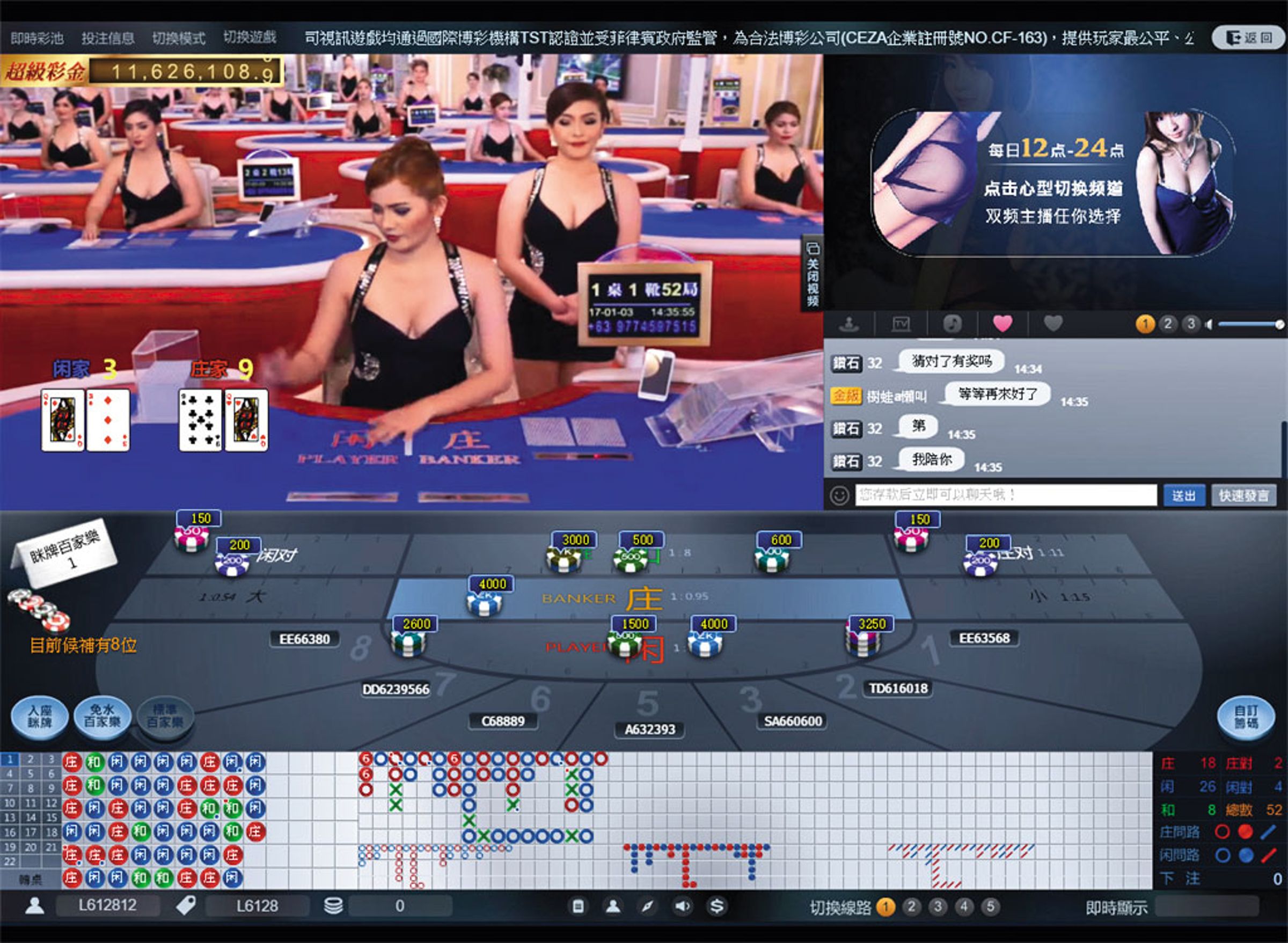This screenshot has height=943, width=1288.
Task: Select stream channel 3 above the chat
Action: (1191, 324)
